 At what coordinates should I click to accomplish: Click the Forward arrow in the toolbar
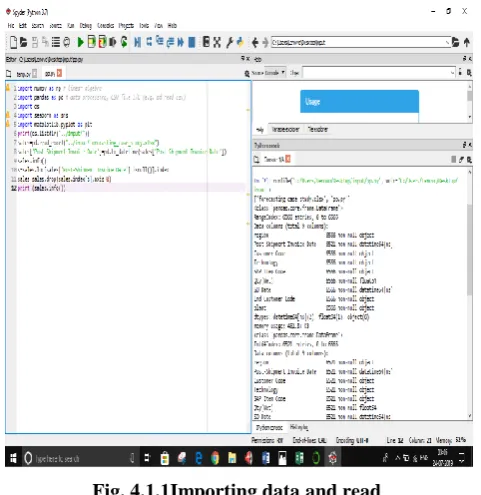(x=265, y=42)
